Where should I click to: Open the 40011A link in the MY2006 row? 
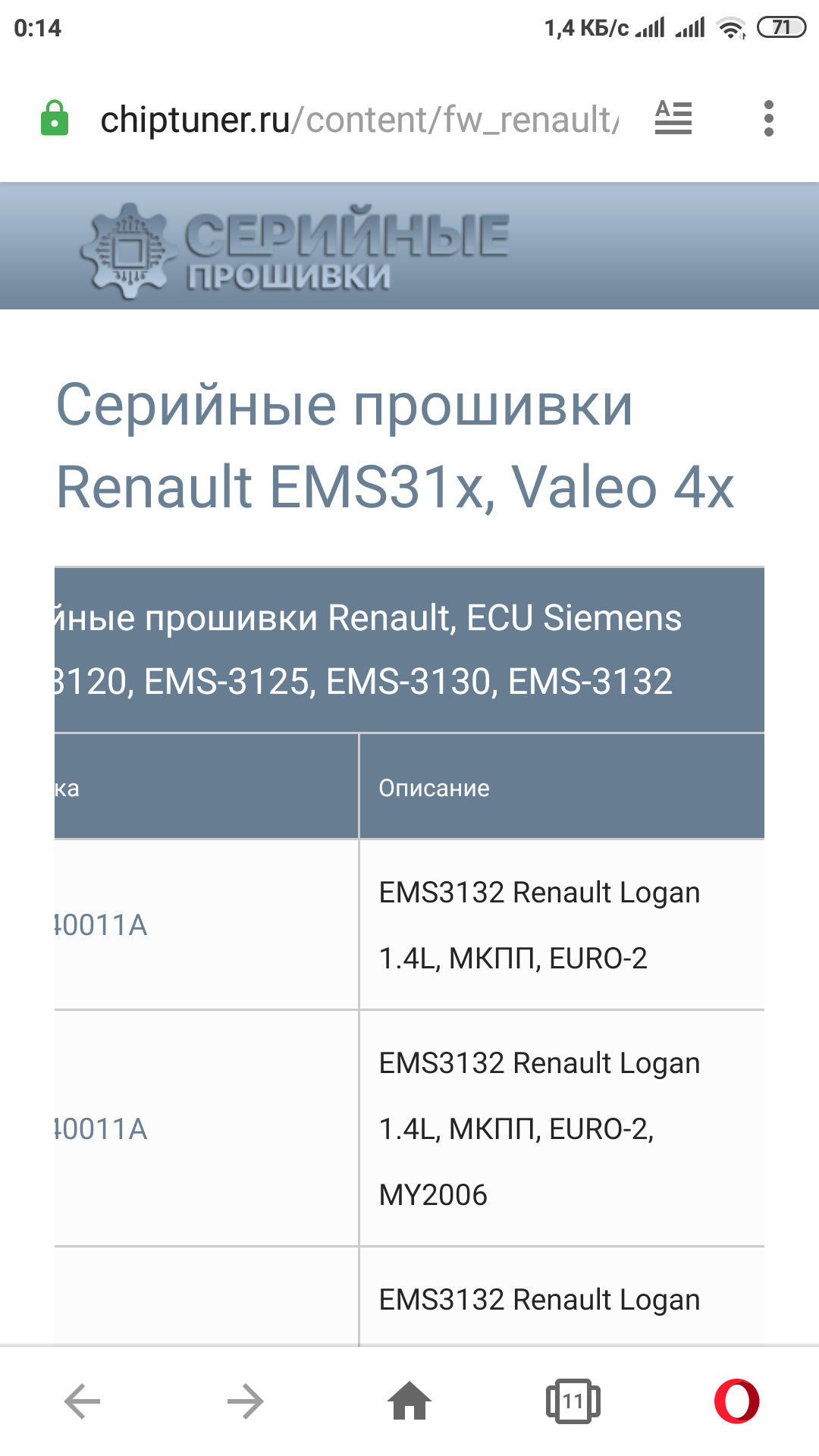click(x=100, y=1129)
